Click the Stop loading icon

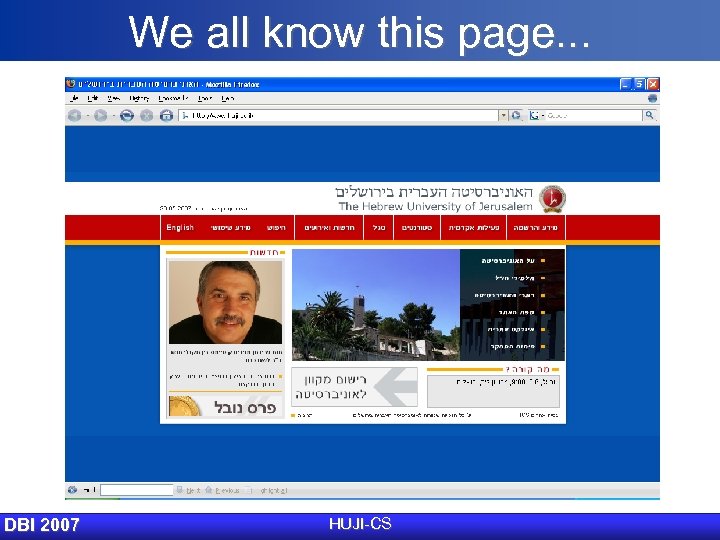click(146, 116)
